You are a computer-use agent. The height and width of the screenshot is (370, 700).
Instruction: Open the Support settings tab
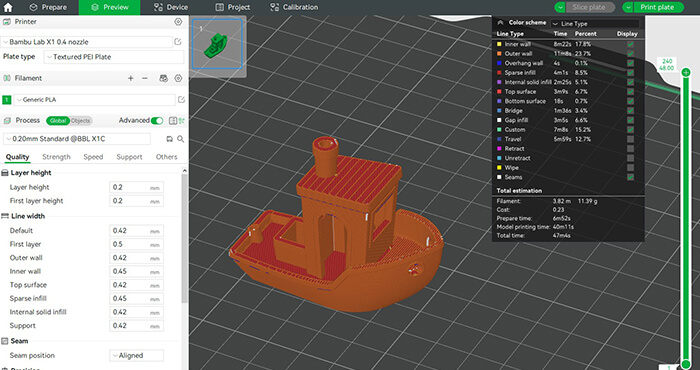coord(129,157)
